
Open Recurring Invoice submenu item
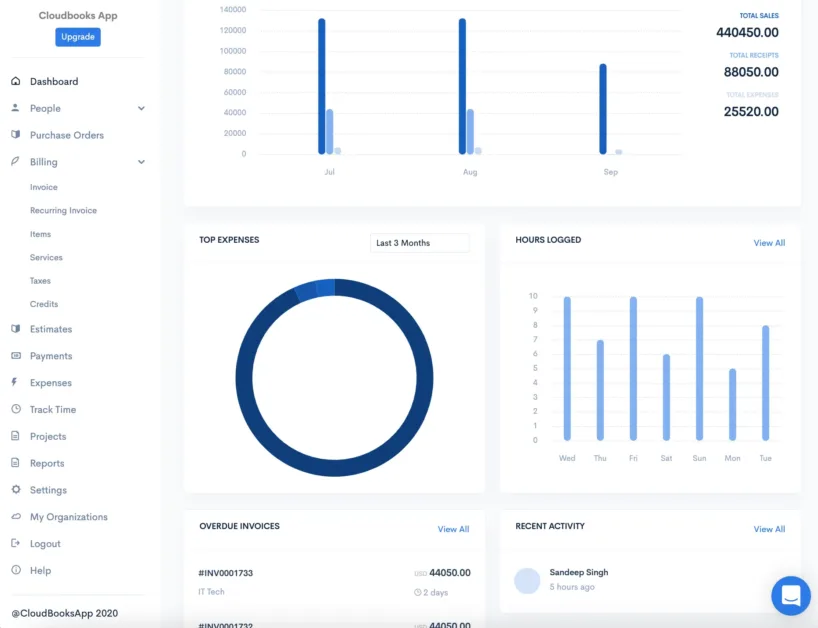tap(63, 211)
